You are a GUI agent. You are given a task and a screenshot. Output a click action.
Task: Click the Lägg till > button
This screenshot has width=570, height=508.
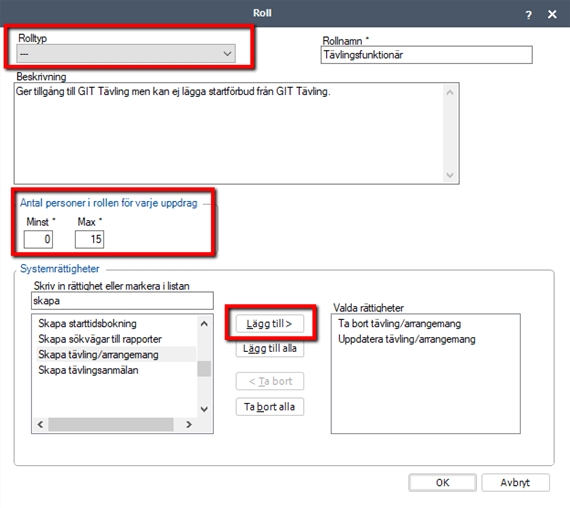pyautogui.click(x=269, y=324)
